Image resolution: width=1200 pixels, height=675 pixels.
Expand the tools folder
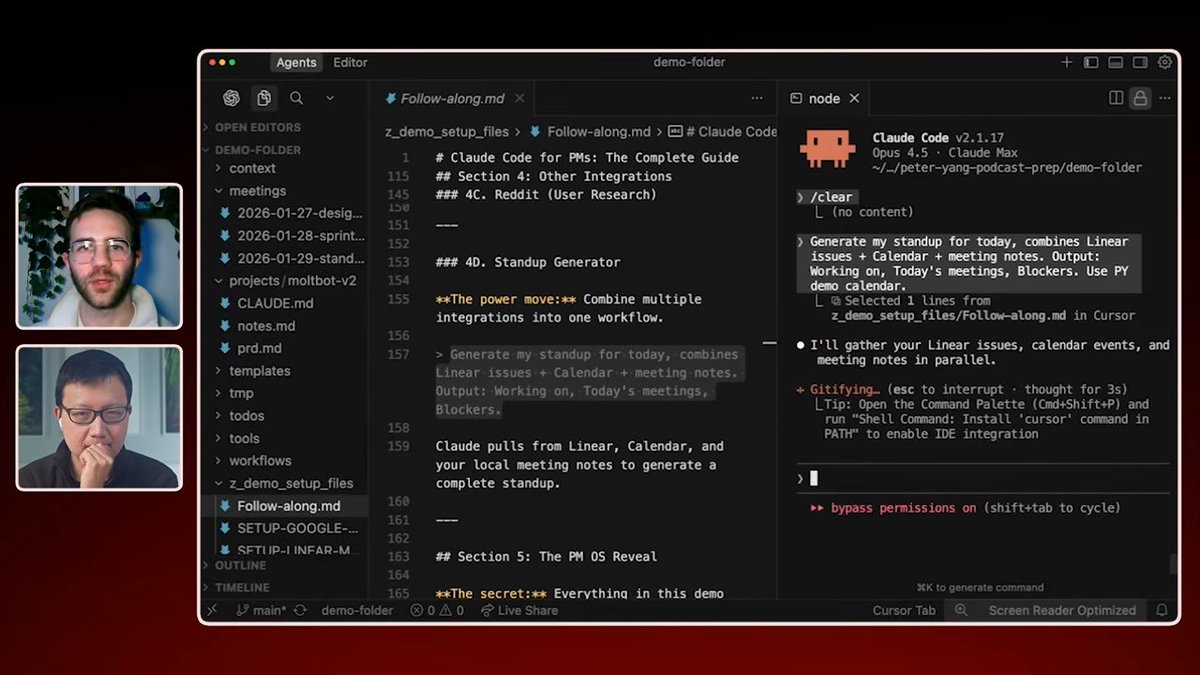(x=244, y=438)
